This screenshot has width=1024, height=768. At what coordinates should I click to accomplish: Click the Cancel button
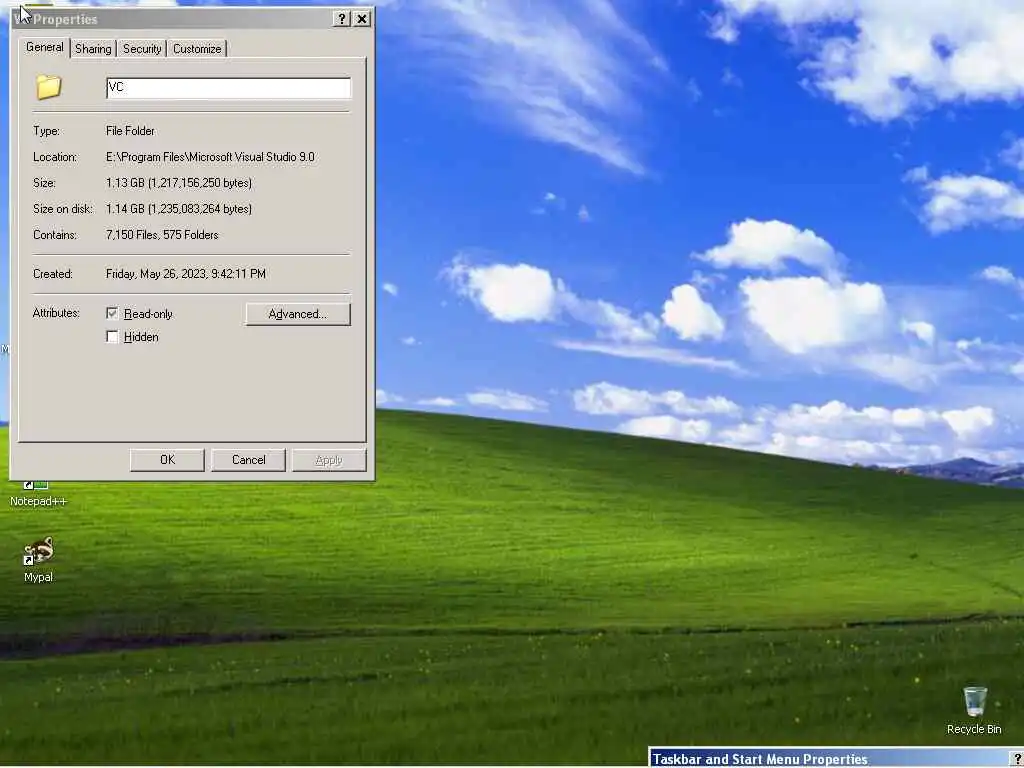coord(249,460)
